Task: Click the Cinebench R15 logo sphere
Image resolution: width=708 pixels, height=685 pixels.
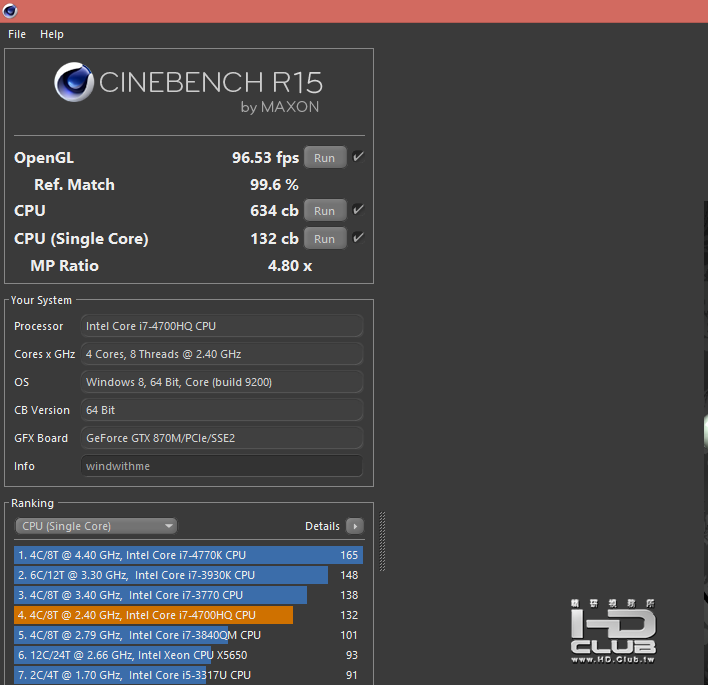Action: pos(74,82)
